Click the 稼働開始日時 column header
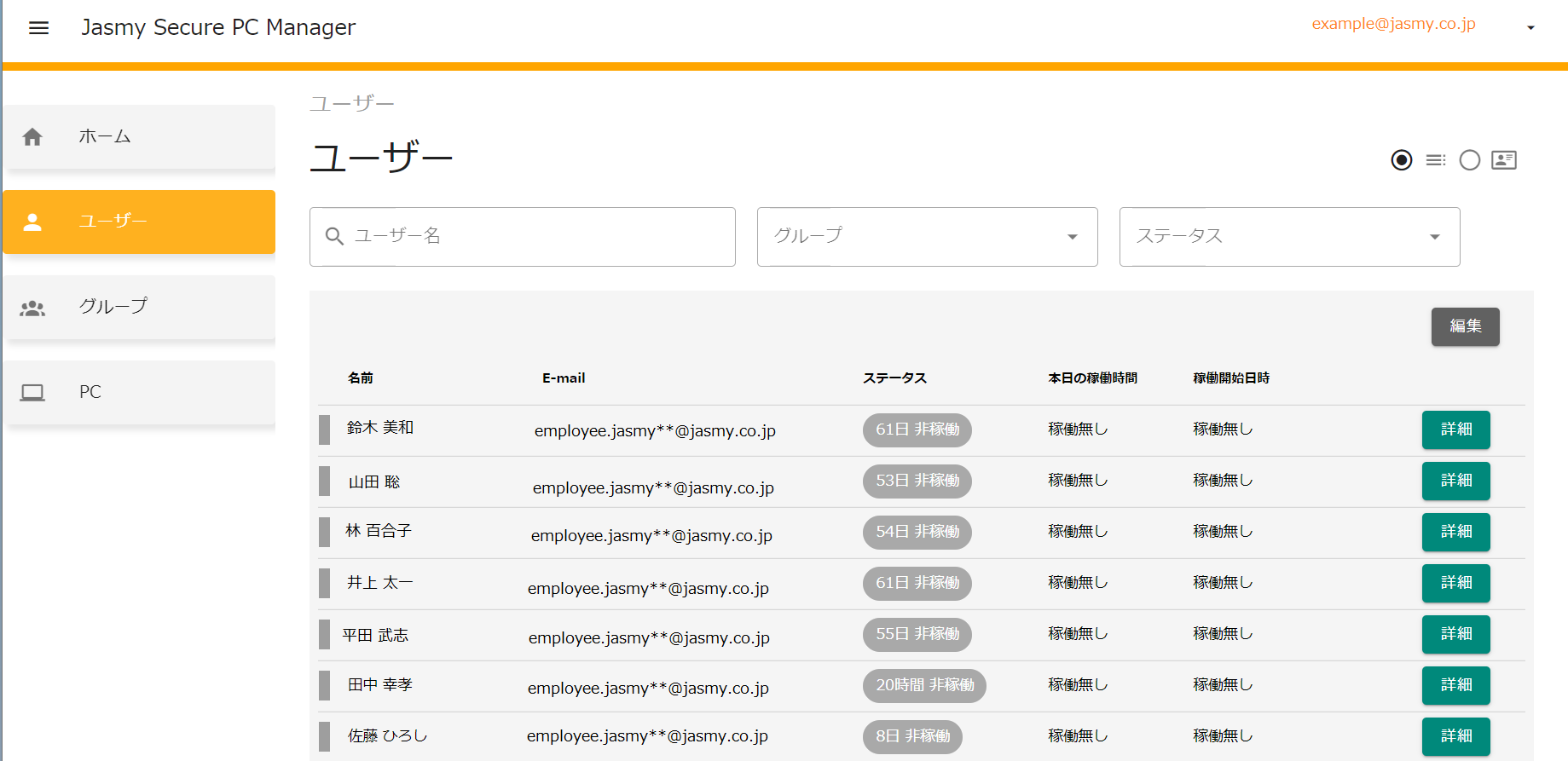Image resolution: width=1568 pixels, height=761 pixels. pyautogui.click(x=1231, y=378)
